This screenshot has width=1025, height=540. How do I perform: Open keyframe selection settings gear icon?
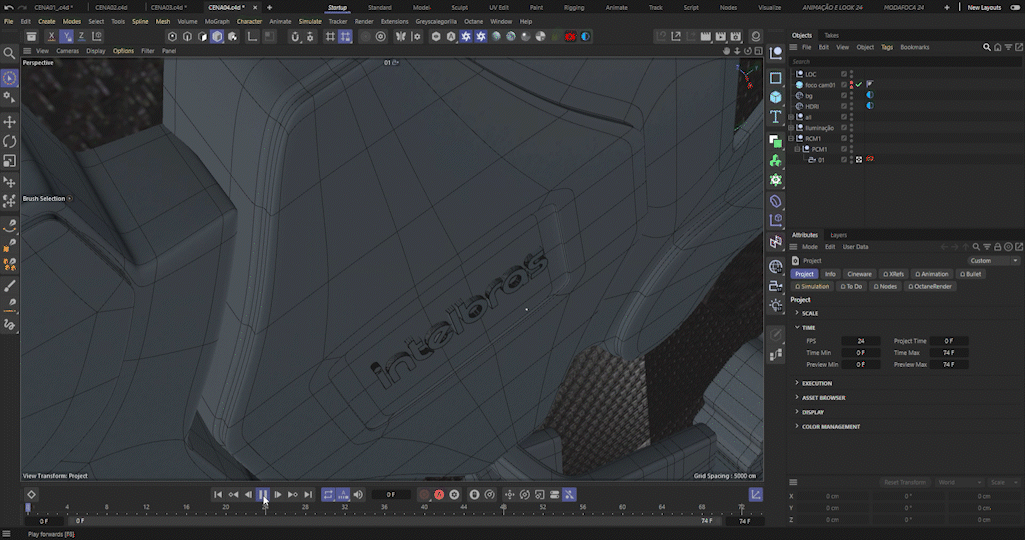coord(454,495)
